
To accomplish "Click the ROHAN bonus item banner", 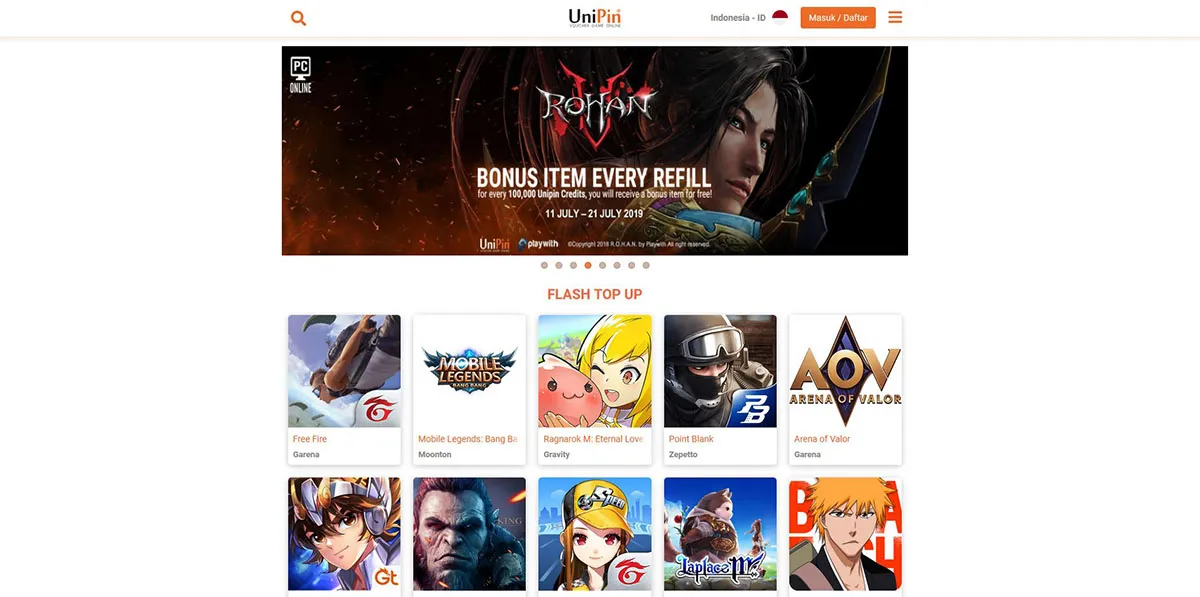I will (595, 150).
